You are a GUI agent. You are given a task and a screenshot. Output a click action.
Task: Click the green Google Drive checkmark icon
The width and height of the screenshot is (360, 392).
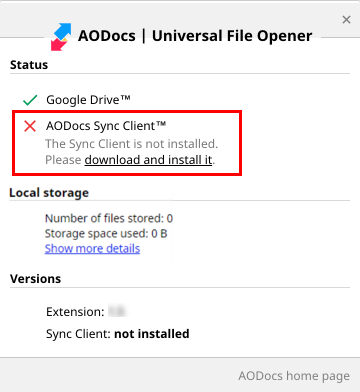click(x=30, y=100)
